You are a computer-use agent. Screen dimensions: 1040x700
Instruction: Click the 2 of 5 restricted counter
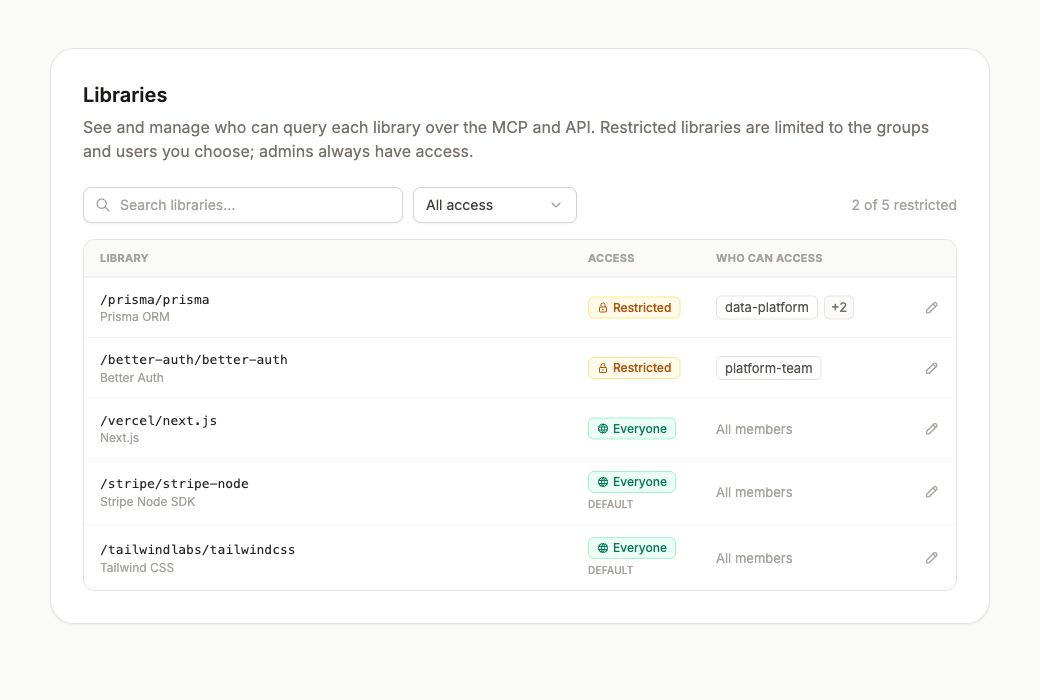click(904, 205)
